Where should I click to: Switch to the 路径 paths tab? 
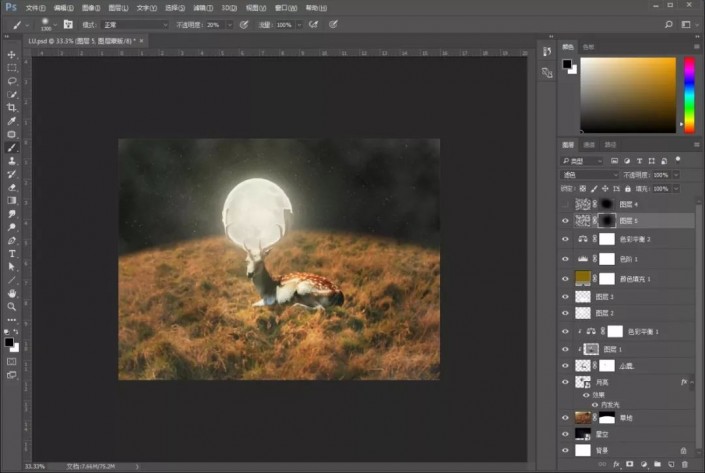[x=610, y=145]
